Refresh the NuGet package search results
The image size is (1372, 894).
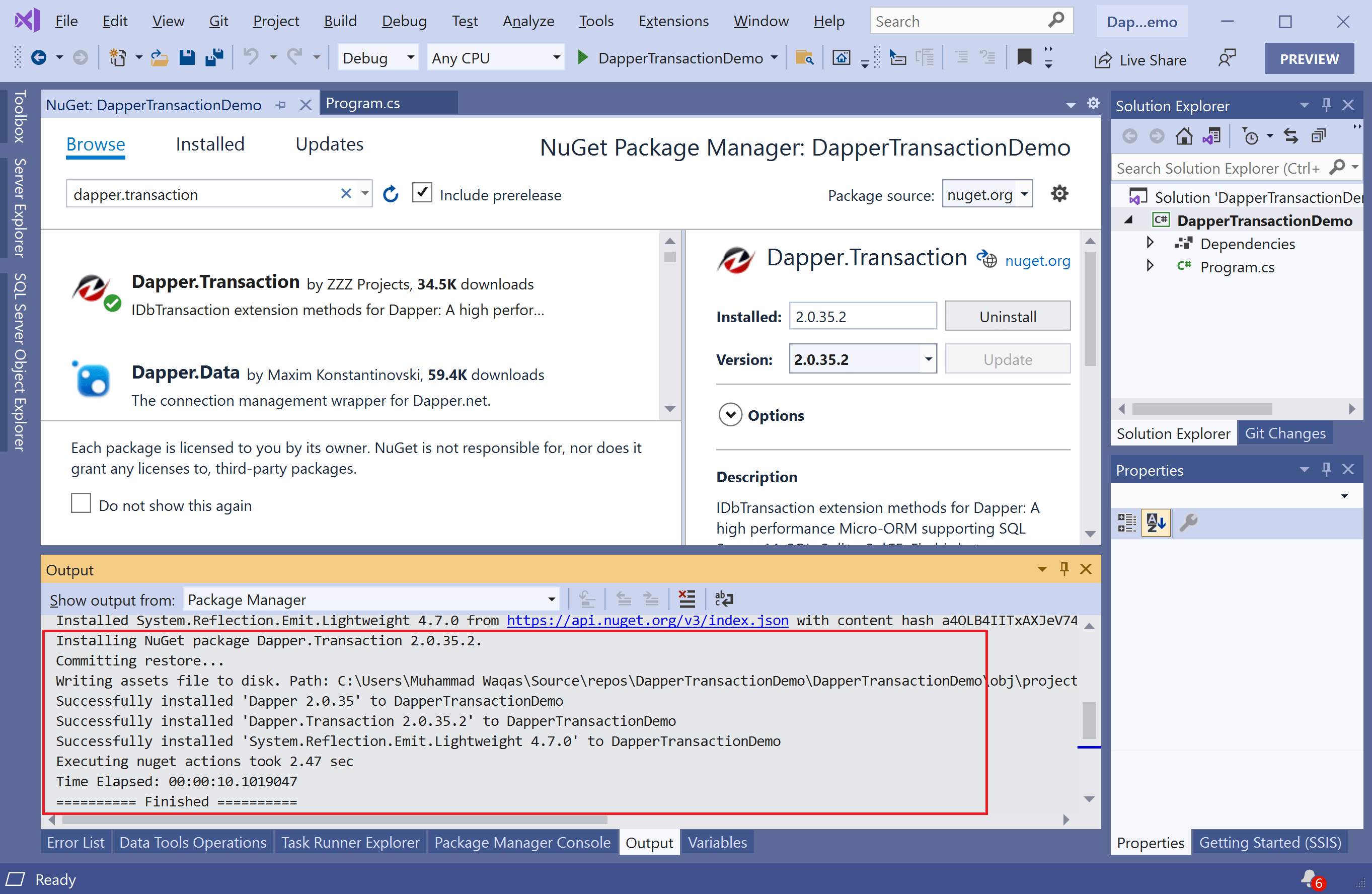pyautogui.click(x=391, y=194)
